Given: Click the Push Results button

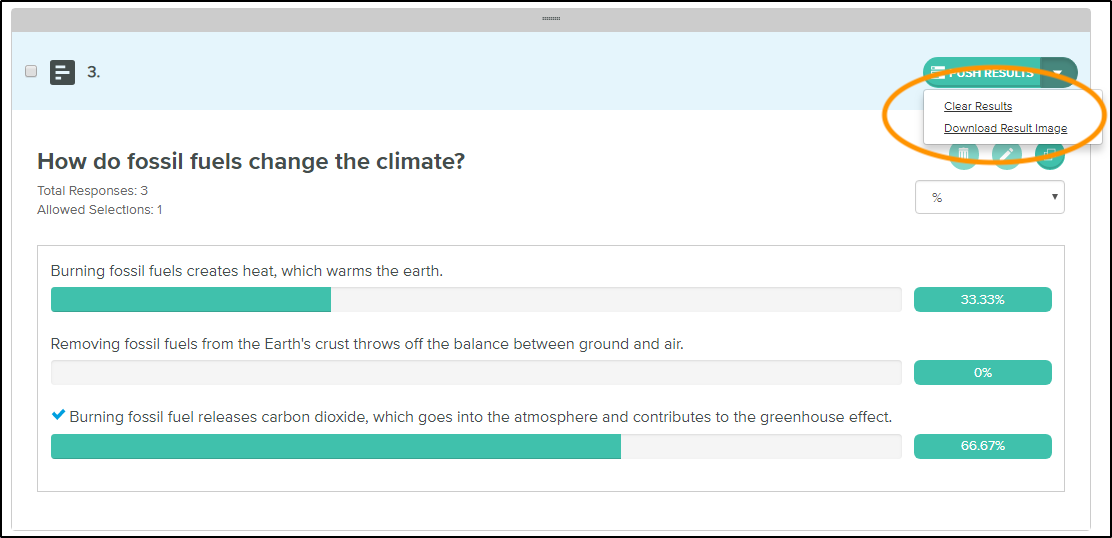Looking at the screenshot, I should (x=982, y=72).
